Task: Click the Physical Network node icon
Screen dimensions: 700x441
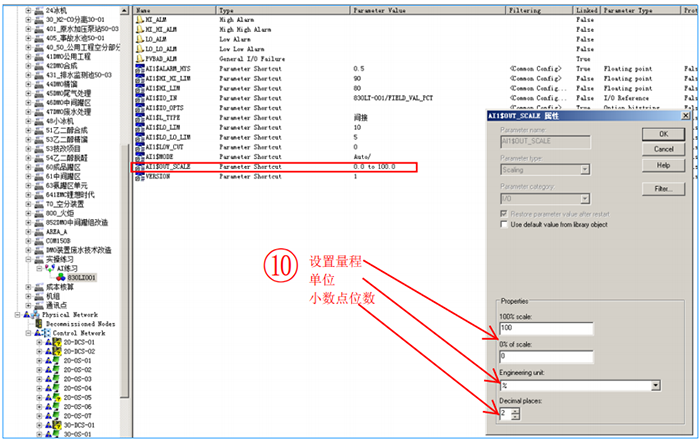Action: (x=31, y=314)
